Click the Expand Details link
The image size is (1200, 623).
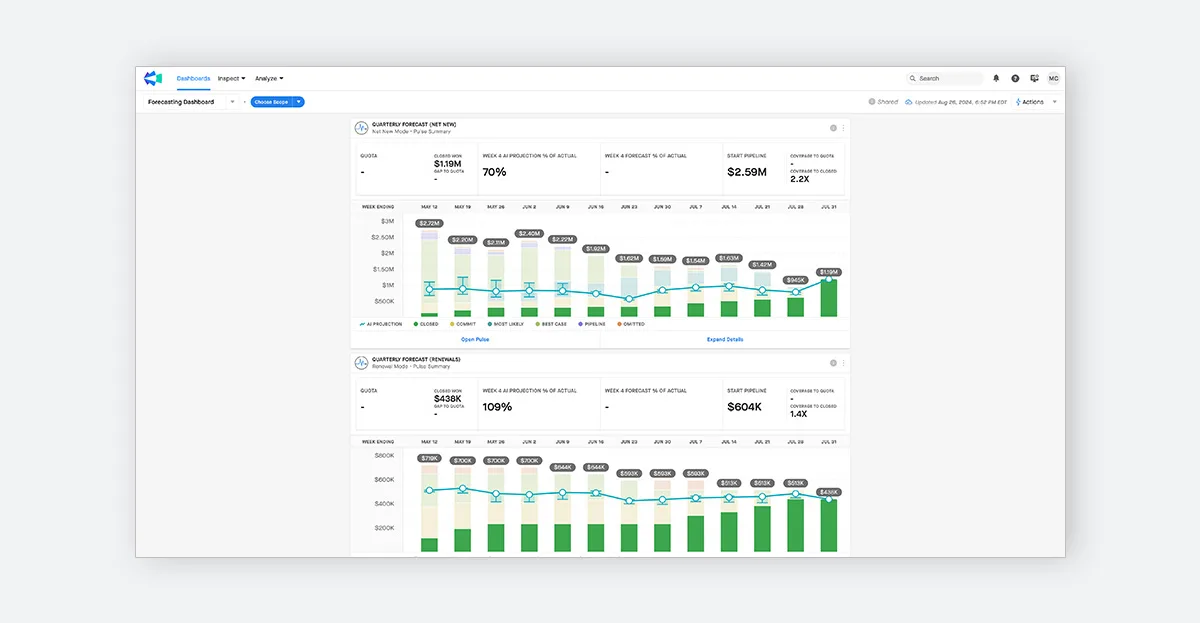coord(725,339)
